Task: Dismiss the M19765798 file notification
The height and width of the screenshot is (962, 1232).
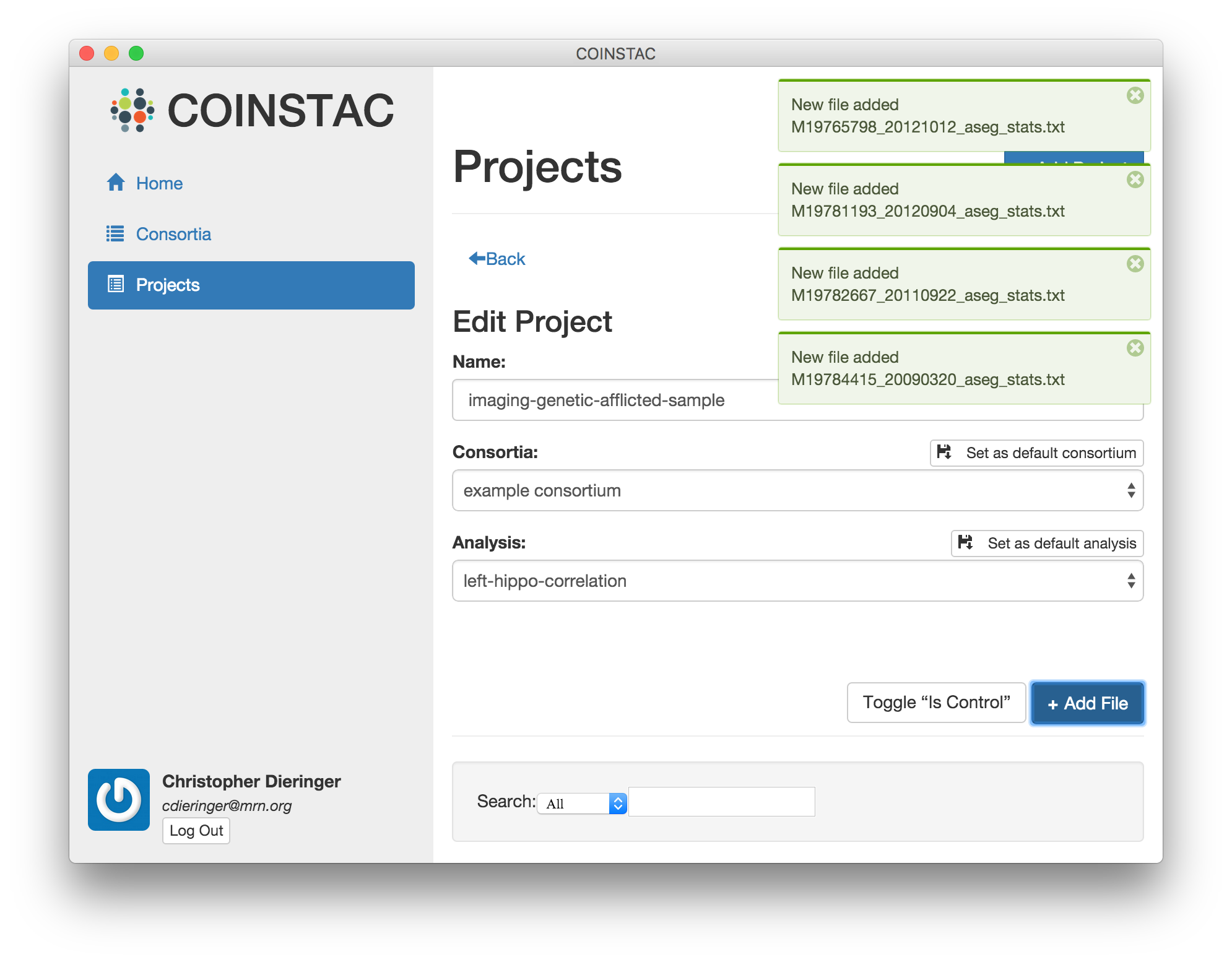Action: (x=1135, y=95)
